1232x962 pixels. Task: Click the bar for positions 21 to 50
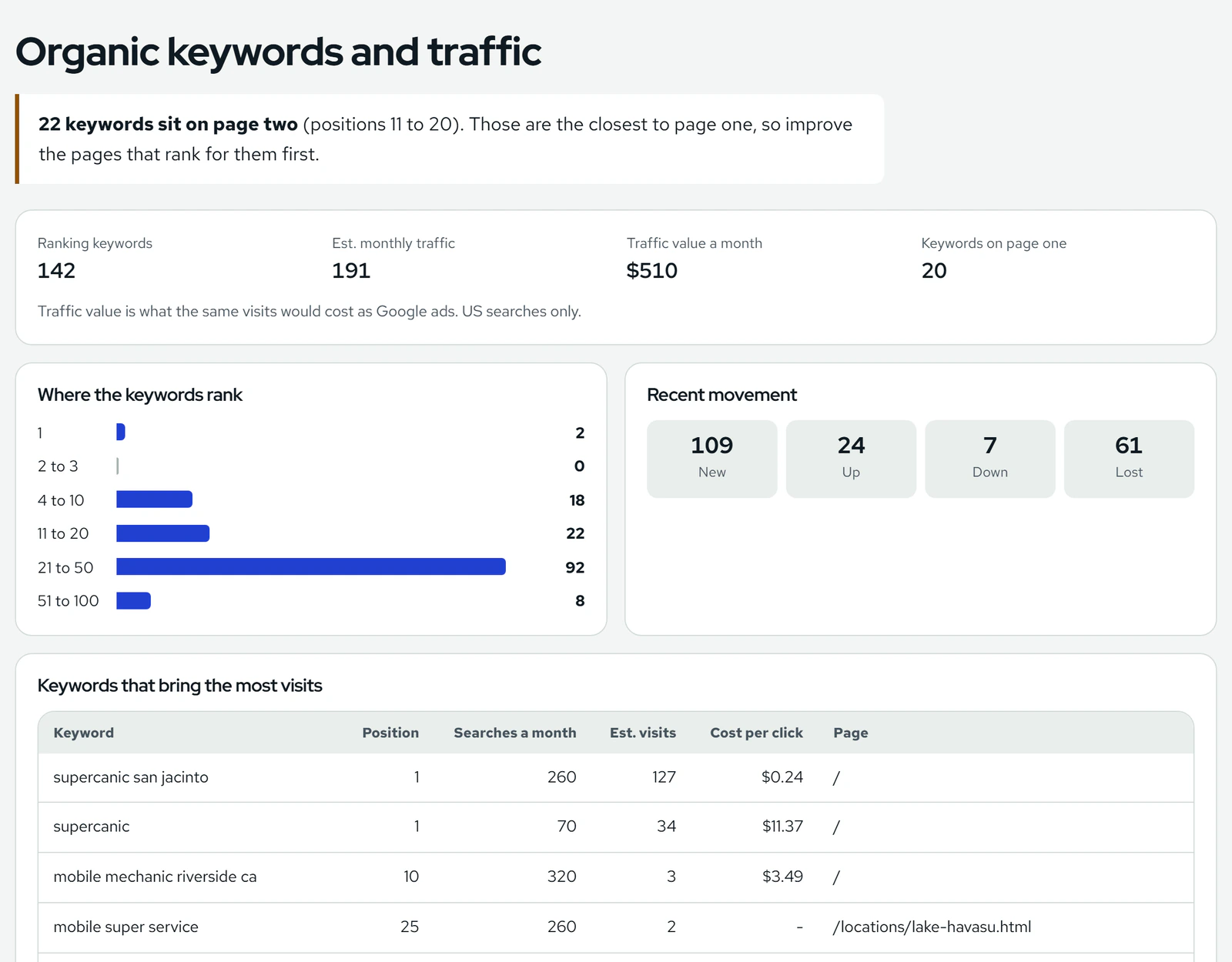[x=311, y=567]
